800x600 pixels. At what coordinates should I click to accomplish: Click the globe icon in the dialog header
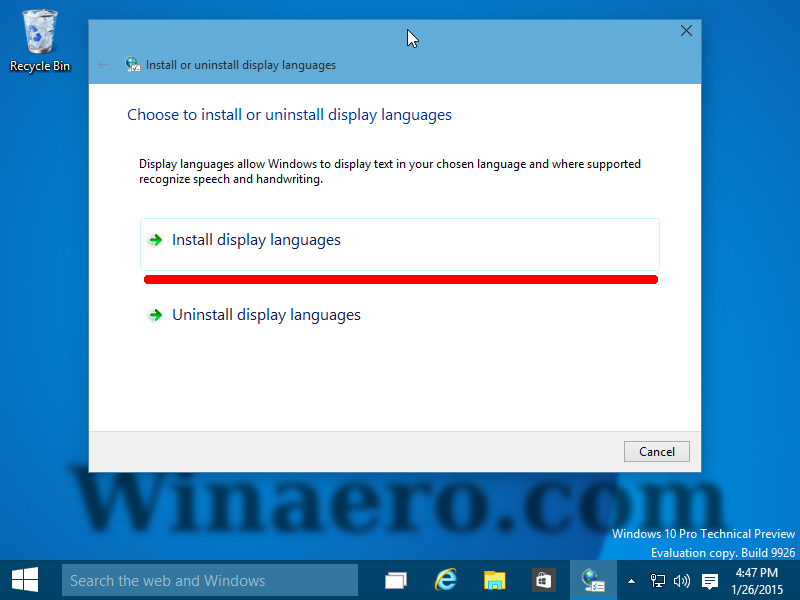tap(133, 64)
